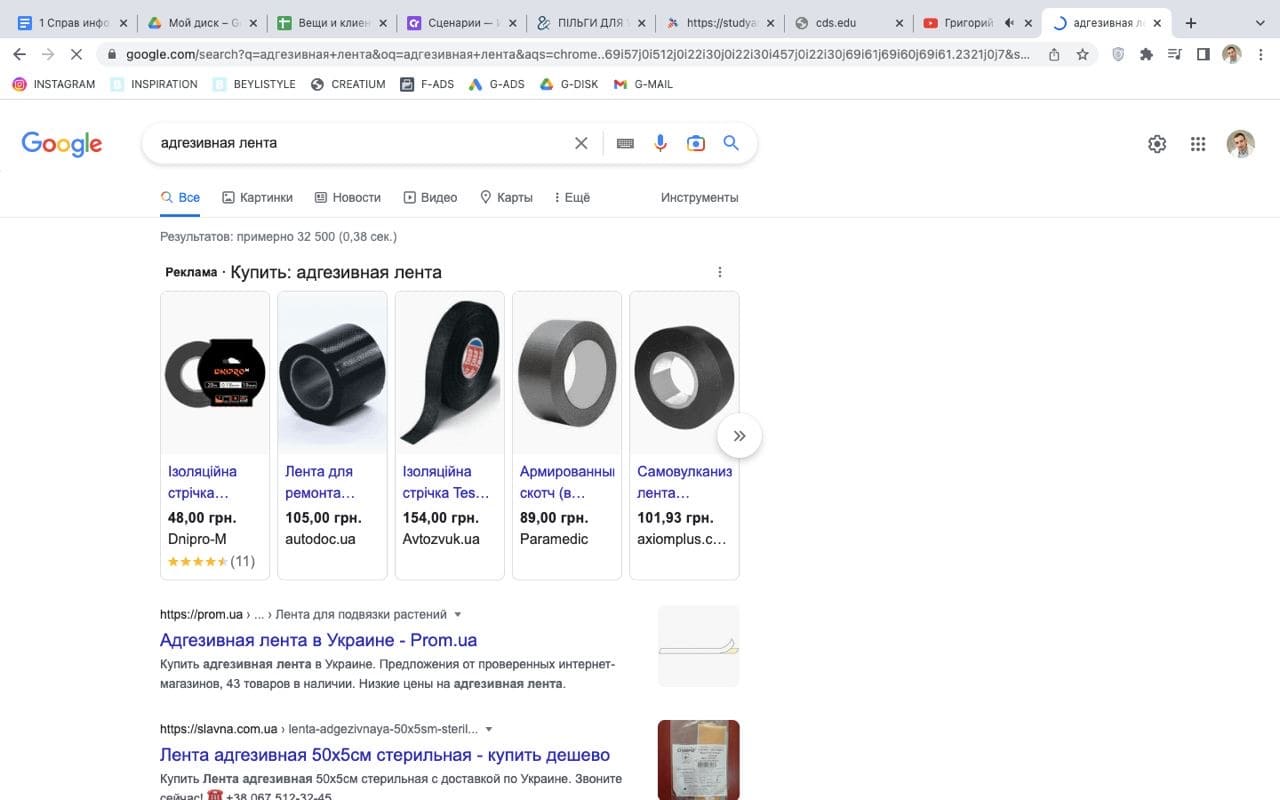The width and height of the screenshot is (1280, 800).
Task: Click the blue magnifier search button
Action: click(x=731, y=143)
